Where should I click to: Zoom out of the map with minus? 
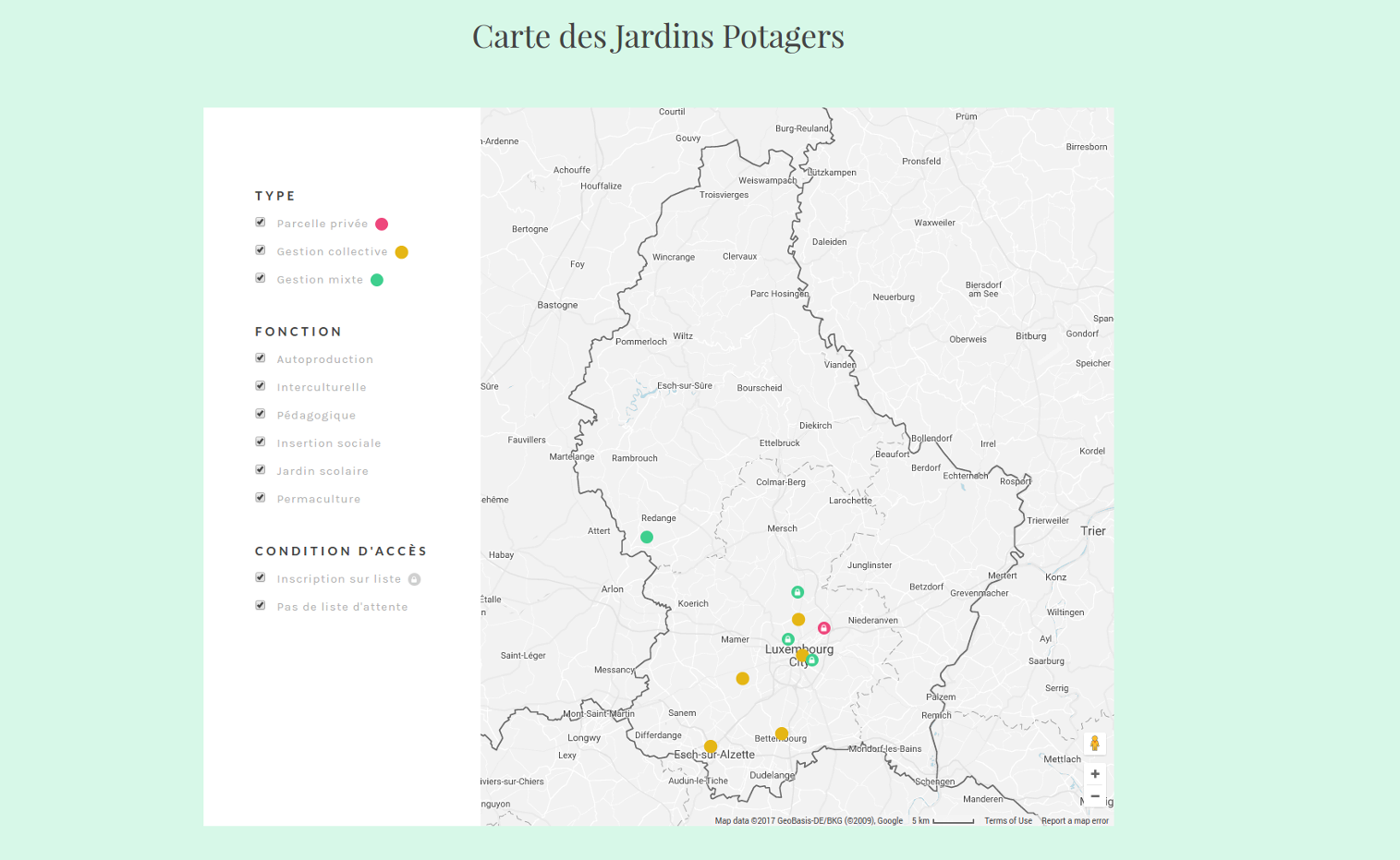pyautogui.click(x=1095, y=796)
